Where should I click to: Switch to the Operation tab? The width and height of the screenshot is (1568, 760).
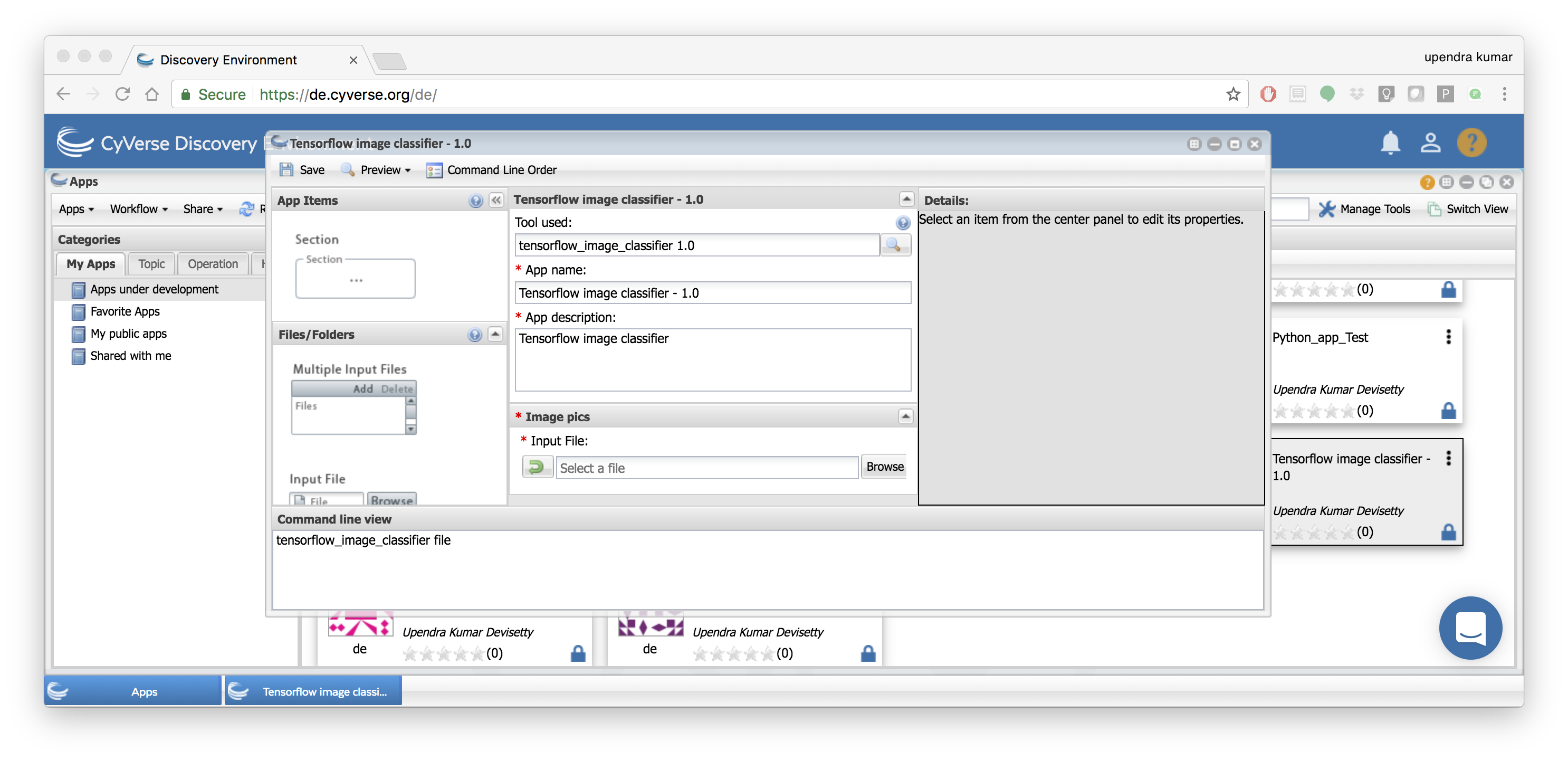click(213, 264)
